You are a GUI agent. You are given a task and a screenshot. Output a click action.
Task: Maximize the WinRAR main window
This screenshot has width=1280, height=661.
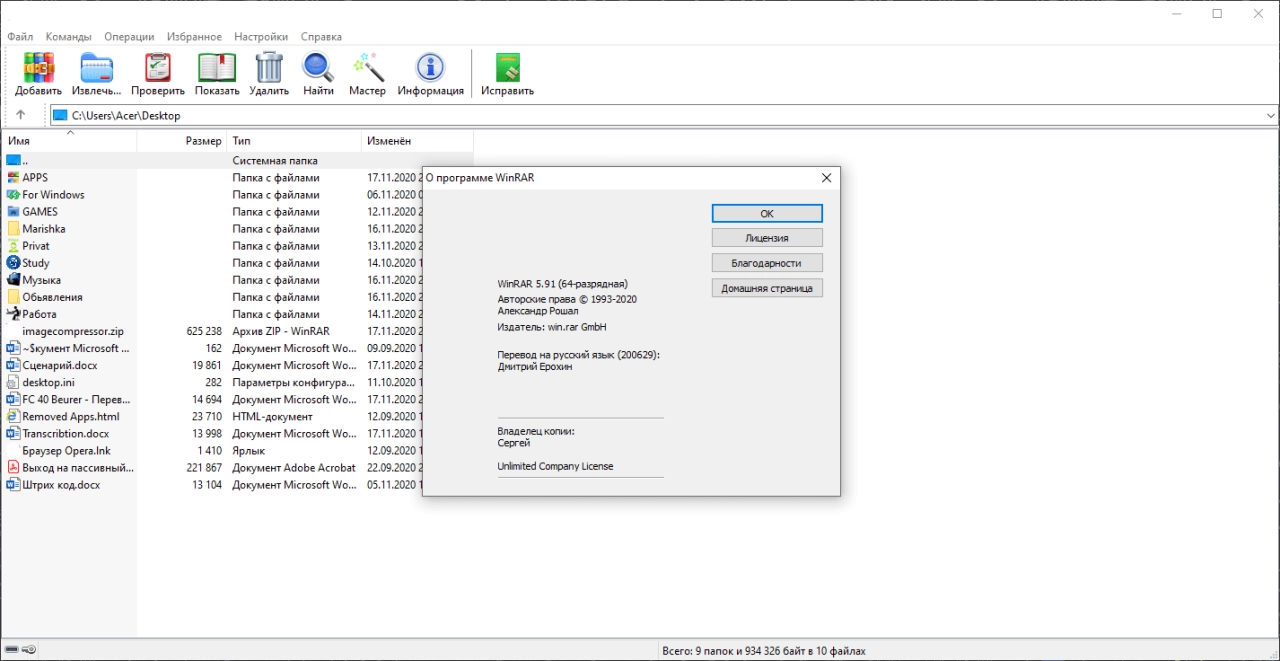click(x=1217, y=13)
